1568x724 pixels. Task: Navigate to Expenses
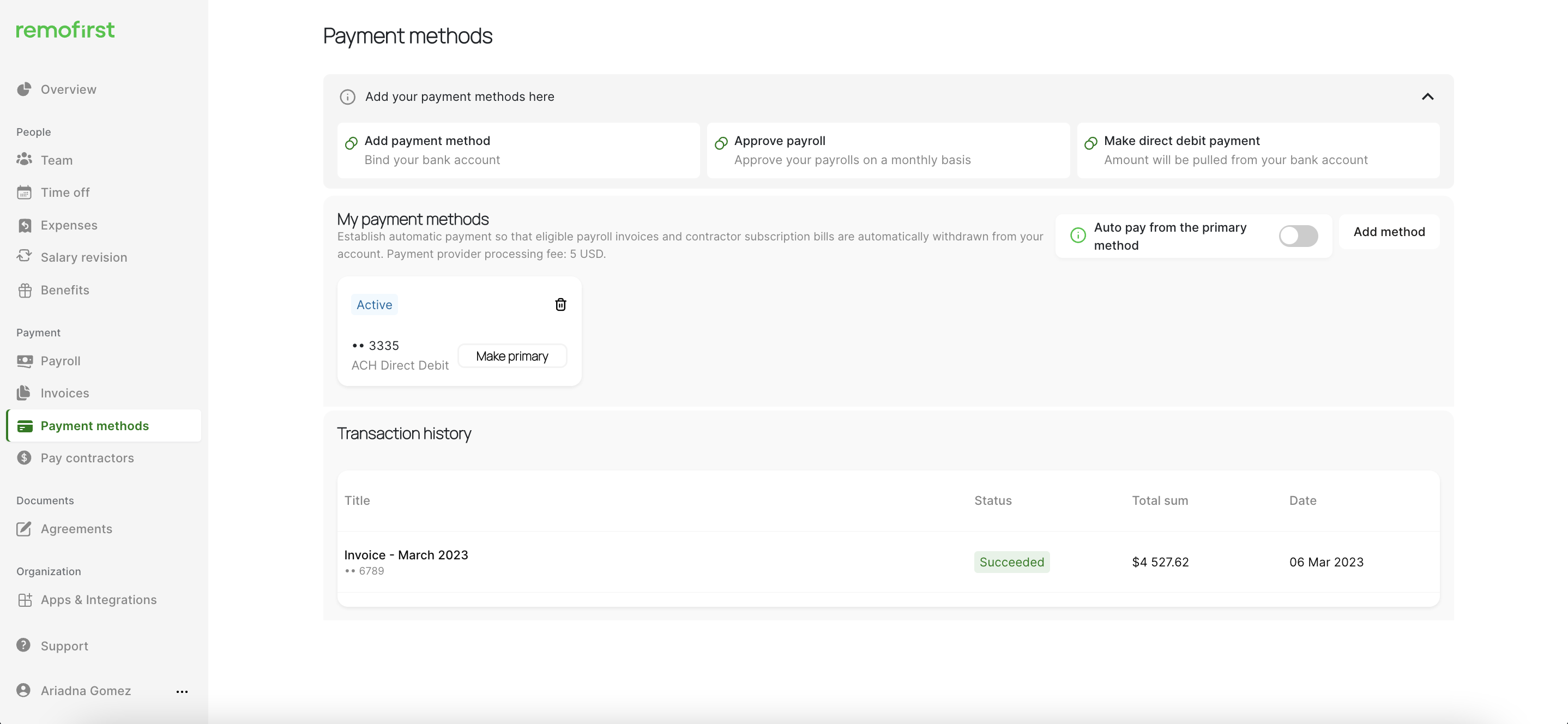coord(104,225)
